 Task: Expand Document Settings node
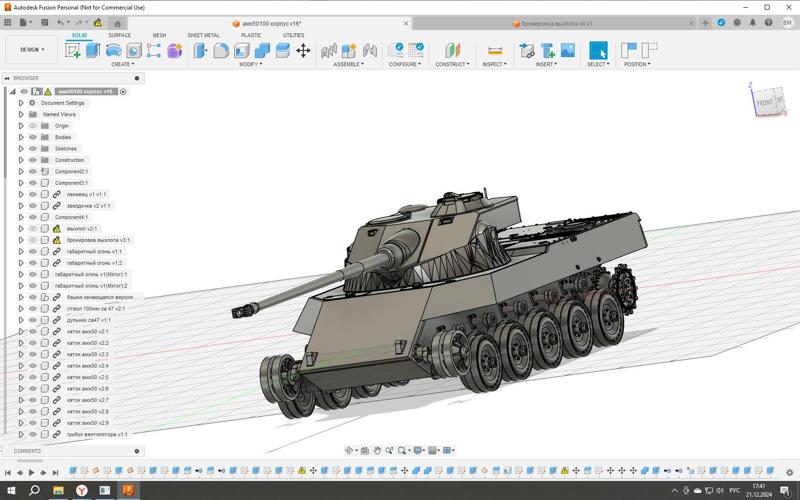click(x=21, y=103)
